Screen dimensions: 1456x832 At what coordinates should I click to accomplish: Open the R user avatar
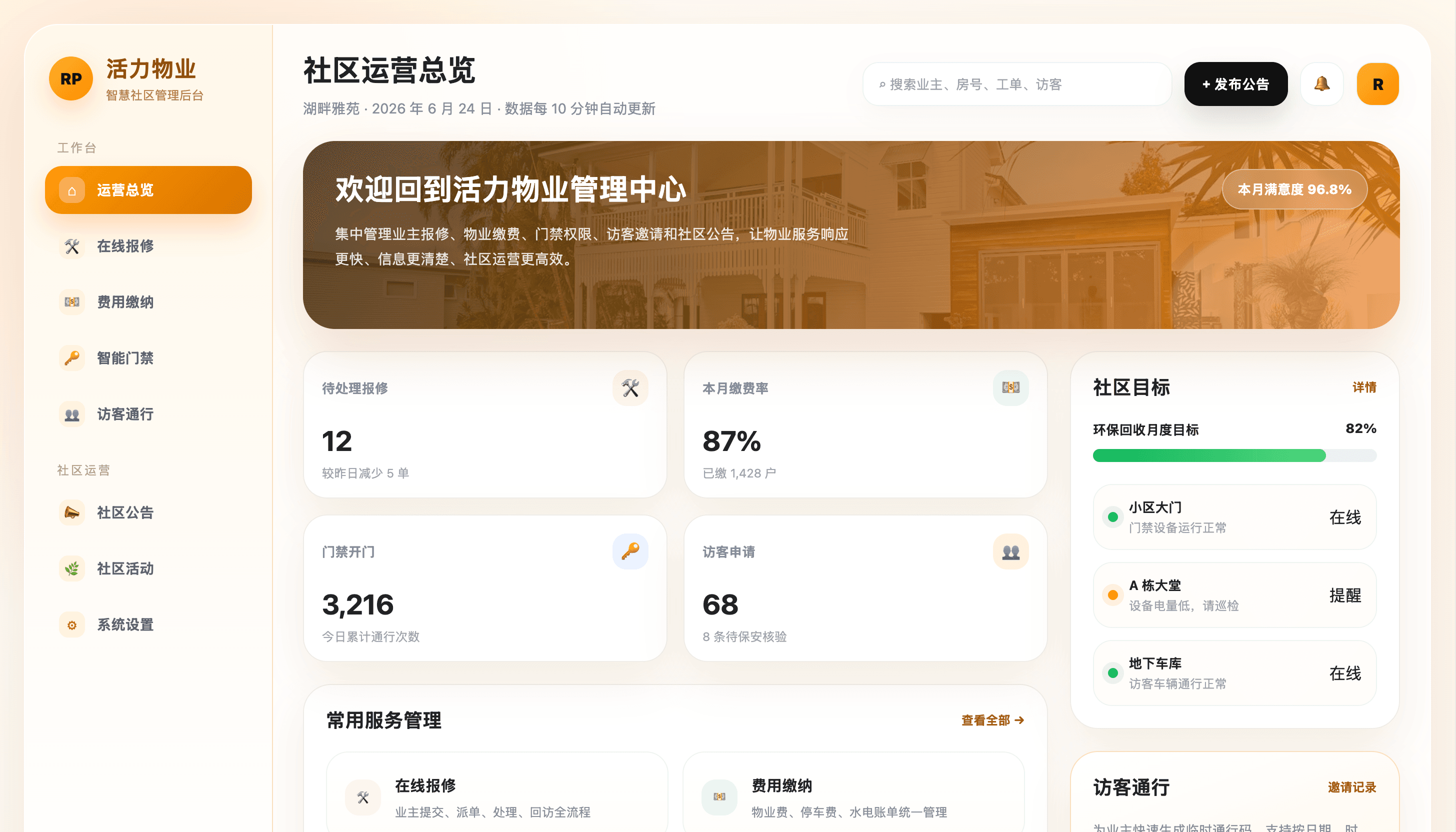pos(1377,84)
